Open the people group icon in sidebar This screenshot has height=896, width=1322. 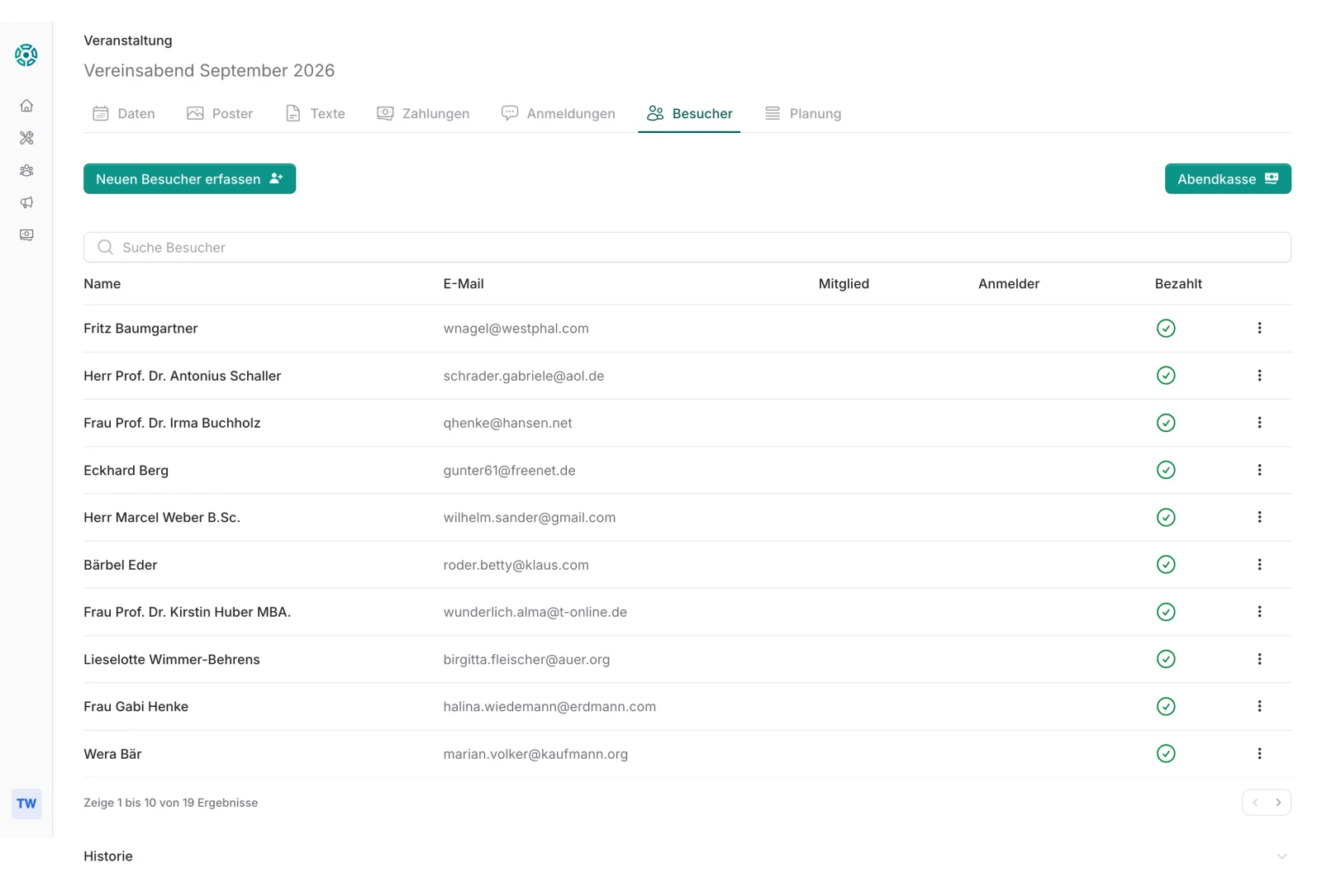26,170
